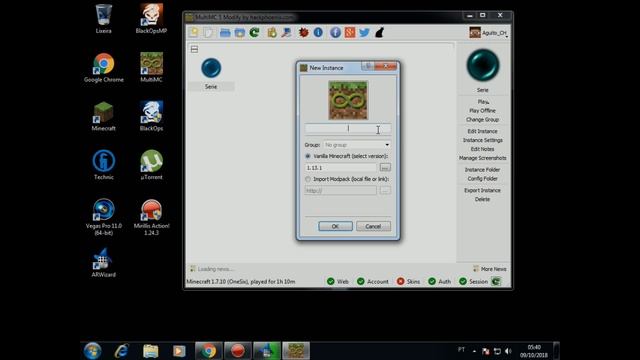640x360 pixels.
Task: Click Edit Notes in side panel
Action: [x=482, y=149]
